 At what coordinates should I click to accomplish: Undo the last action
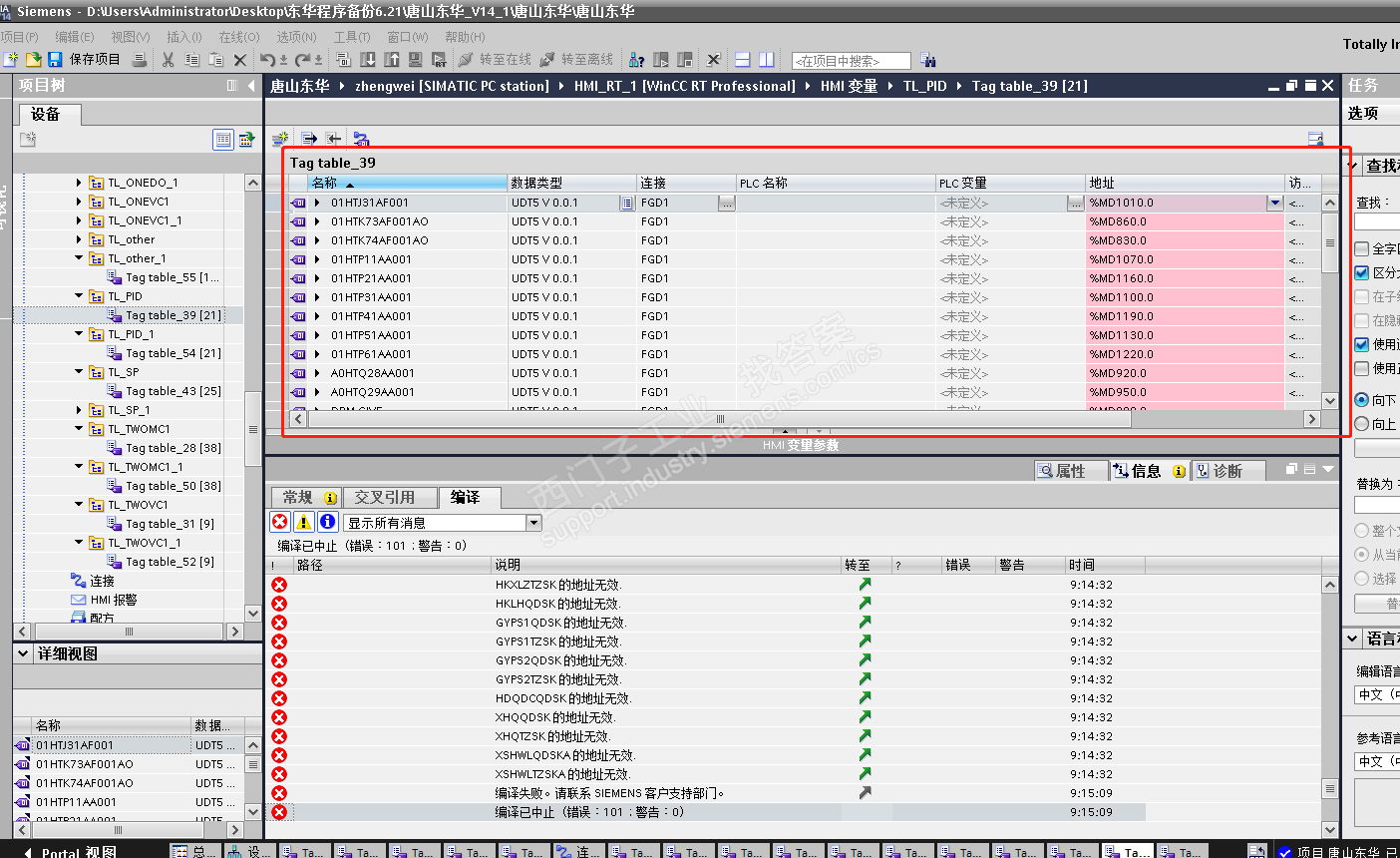tap(267, 60)
